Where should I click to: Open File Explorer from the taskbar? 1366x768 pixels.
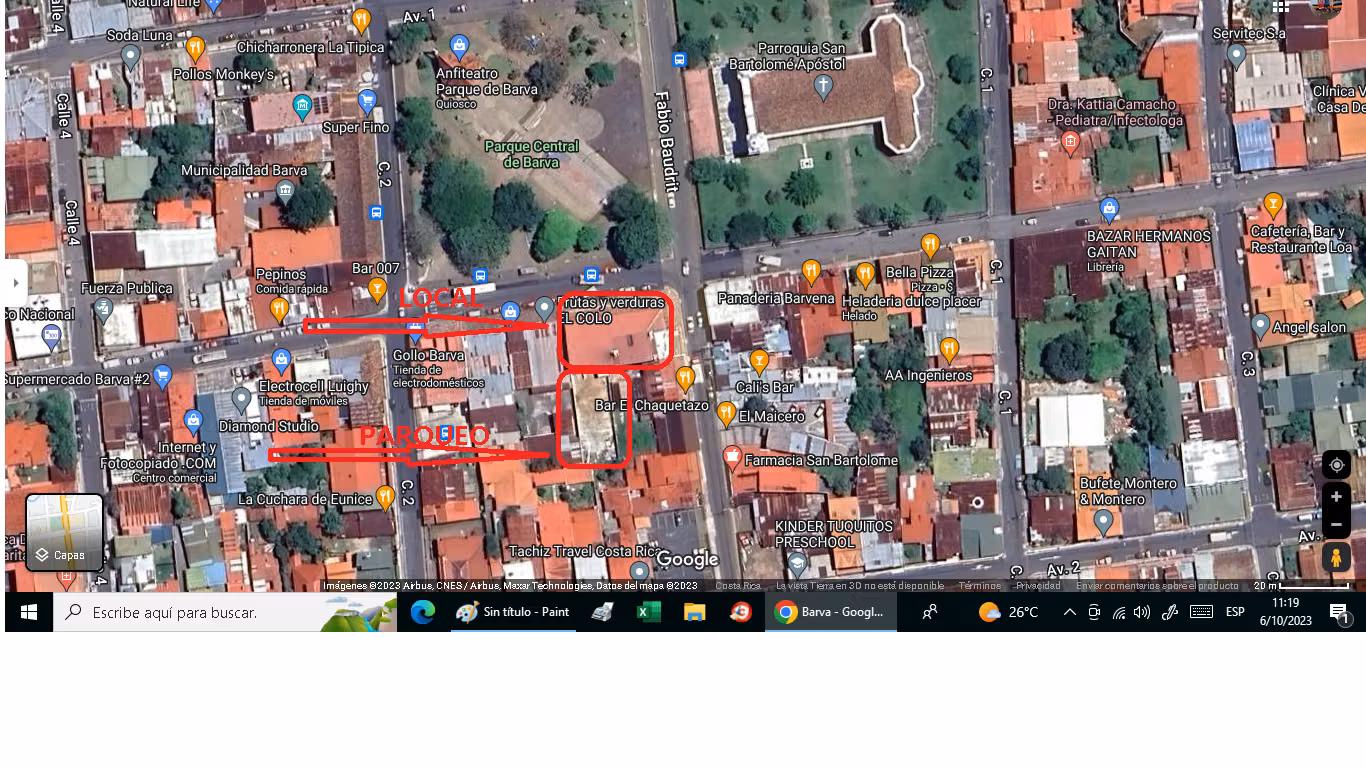click(x=695, y=612)
